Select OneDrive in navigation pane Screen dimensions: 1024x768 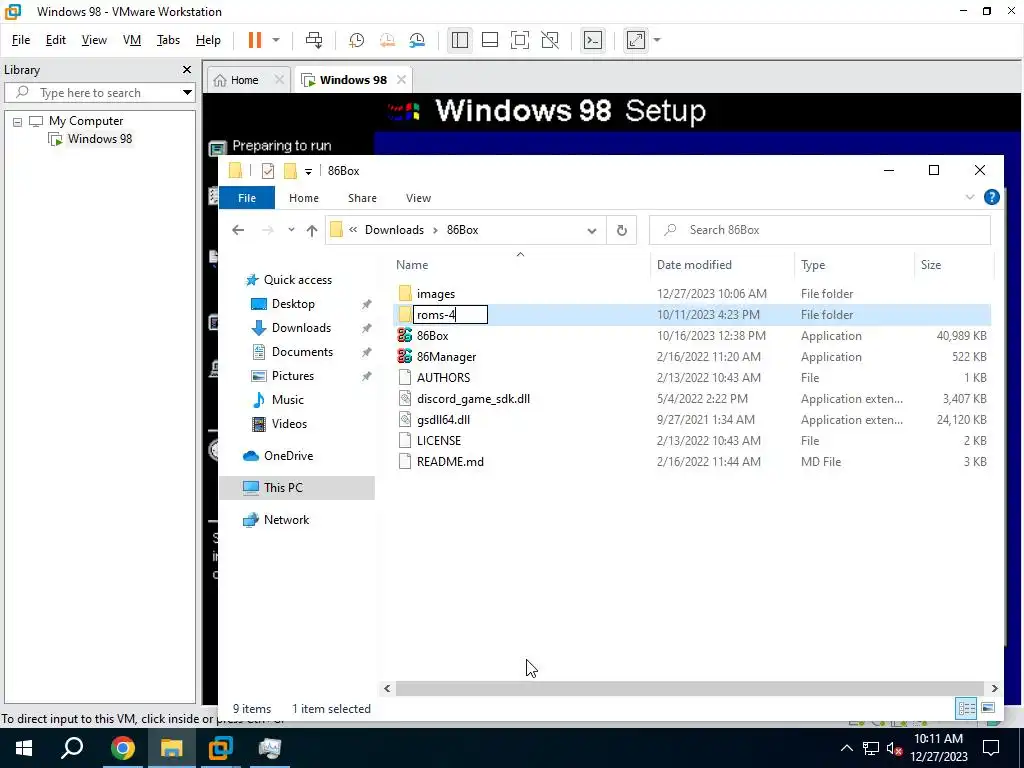(x=288, y=456)
